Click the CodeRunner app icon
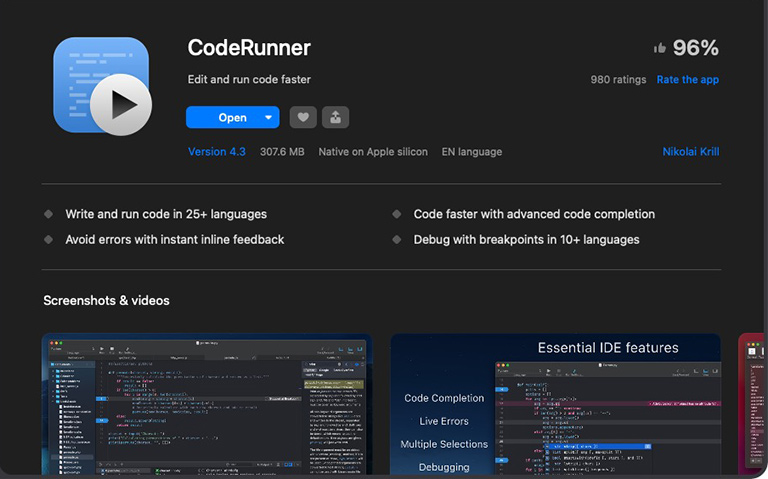The width and height of the screenshot is (768, 479). click(x=101, y=86)
